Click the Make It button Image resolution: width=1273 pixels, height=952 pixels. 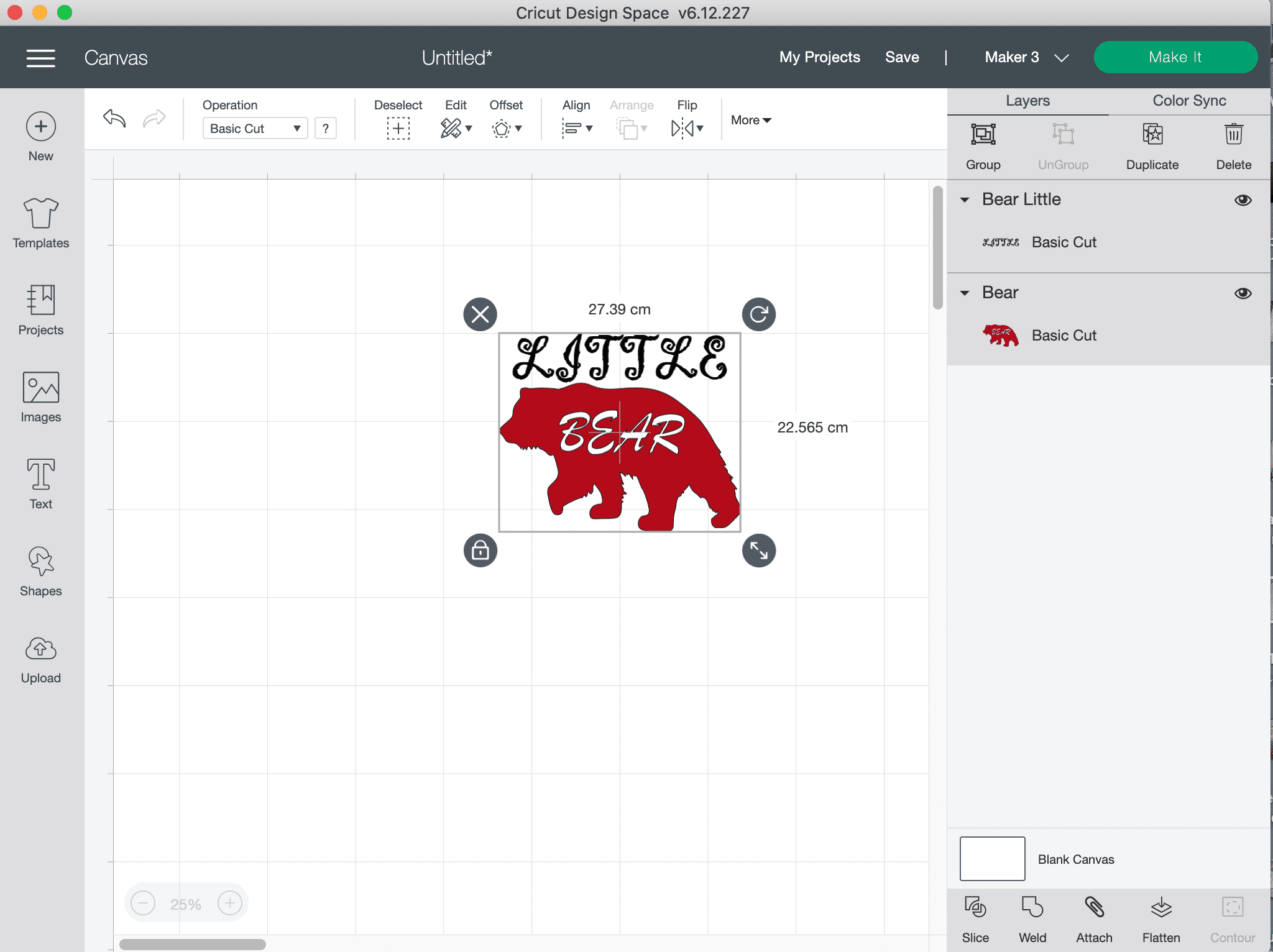(1175, 57)
